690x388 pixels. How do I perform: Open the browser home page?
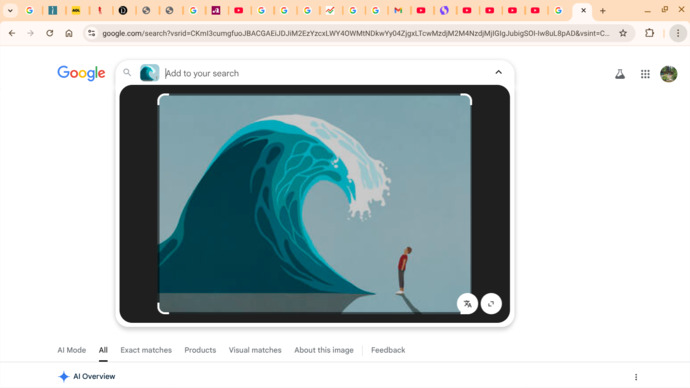(69, 33)
